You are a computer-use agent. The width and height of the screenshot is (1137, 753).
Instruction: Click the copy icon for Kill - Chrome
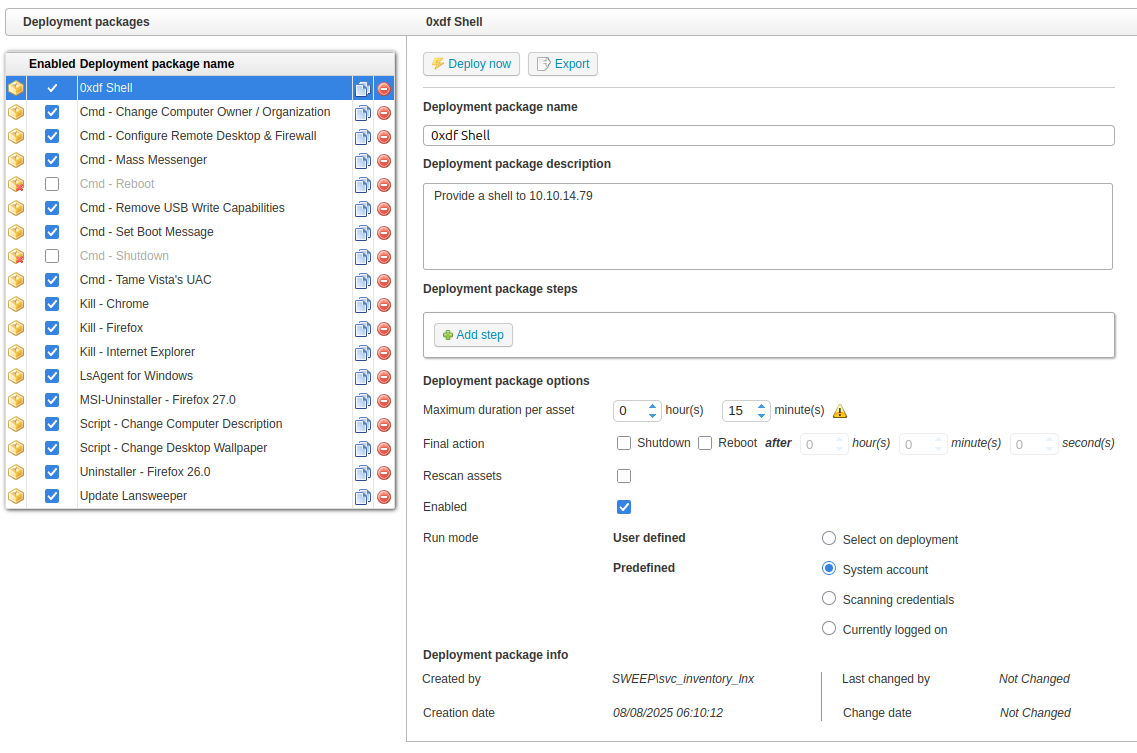[362, 305]
